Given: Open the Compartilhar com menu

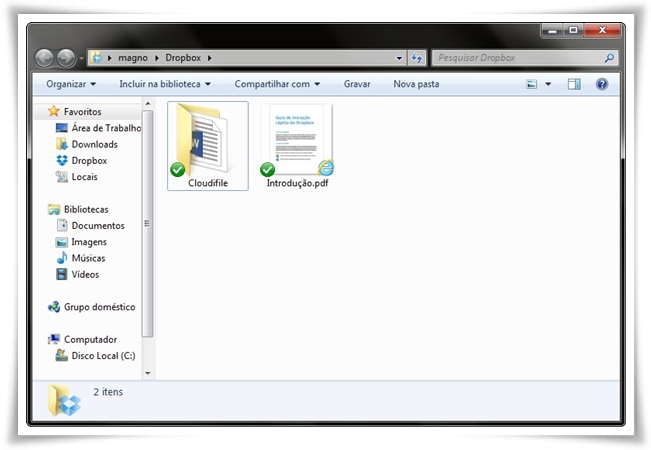Looking at the screenshot, I should [277, 84].
